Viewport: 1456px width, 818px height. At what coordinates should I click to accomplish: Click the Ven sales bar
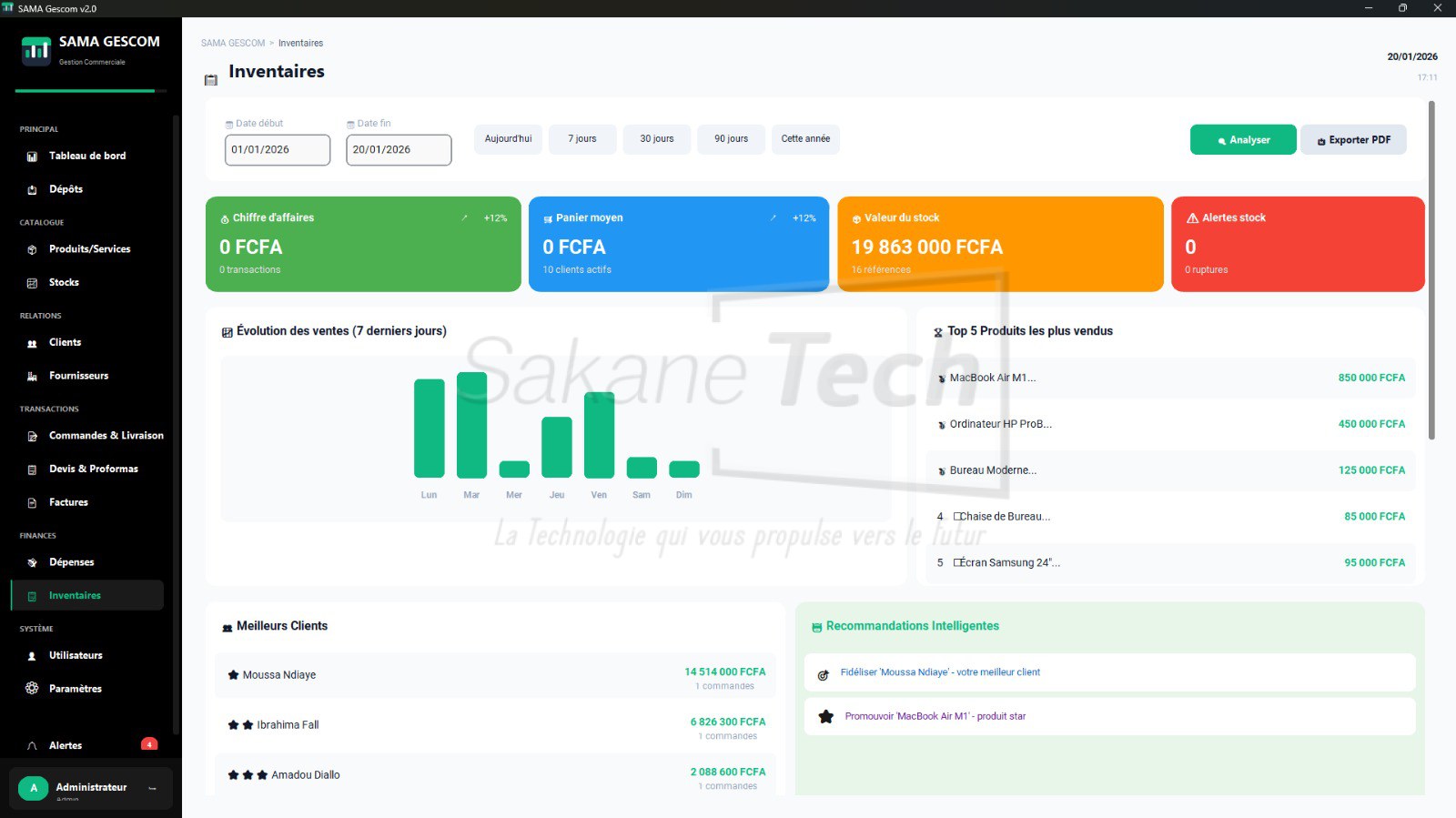click(599, 435)
